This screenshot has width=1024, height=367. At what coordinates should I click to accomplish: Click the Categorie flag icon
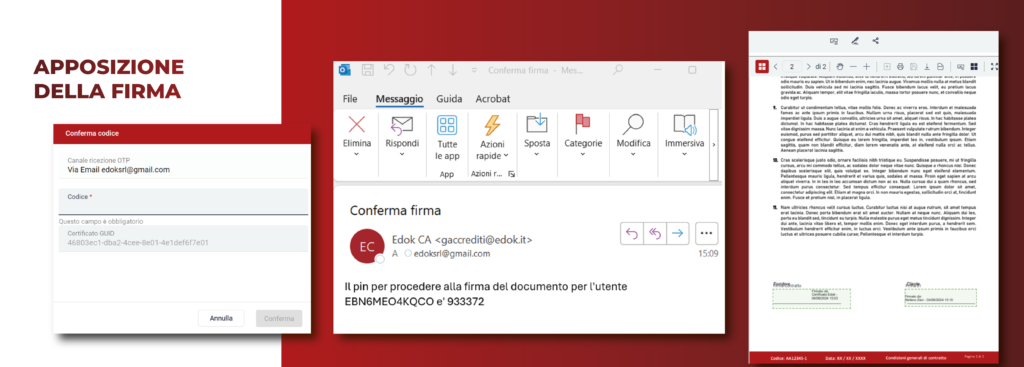click(583, 124)
